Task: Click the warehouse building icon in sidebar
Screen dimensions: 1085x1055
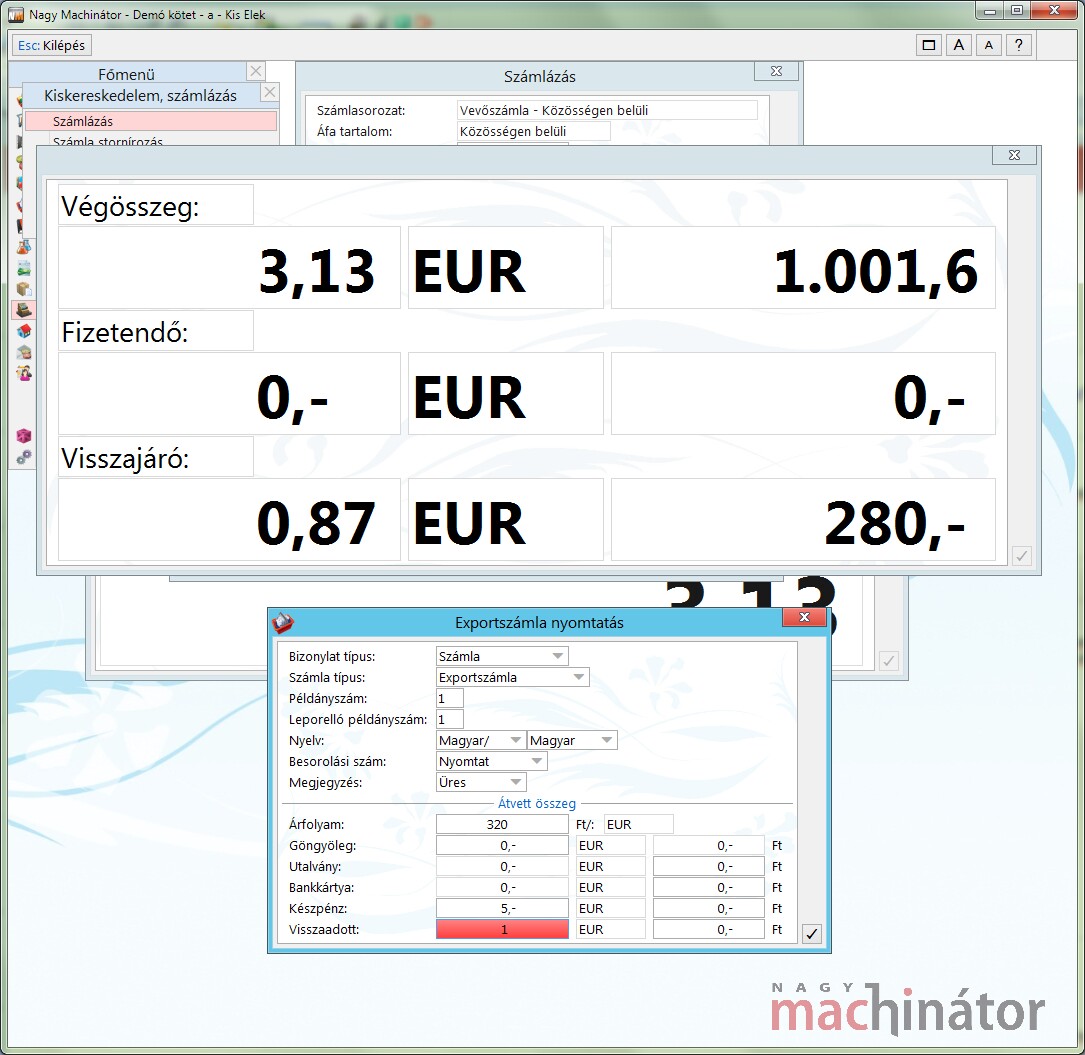Action: coord(24,352)
